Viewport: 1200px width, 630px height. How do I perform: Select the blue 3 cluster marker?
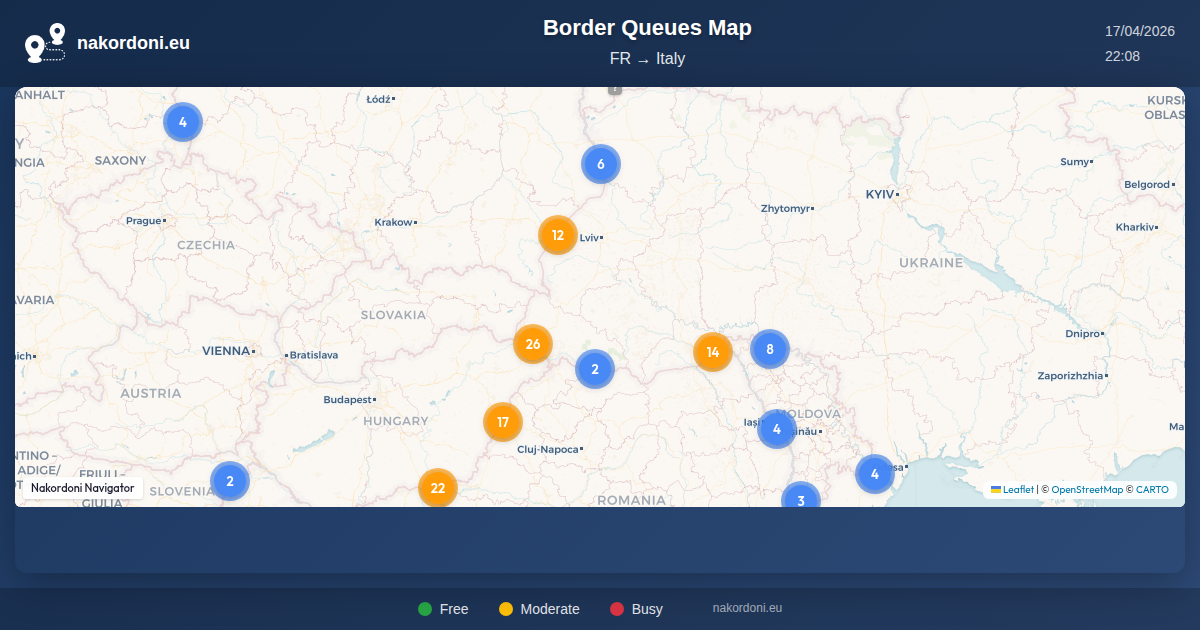coord(800,498)
